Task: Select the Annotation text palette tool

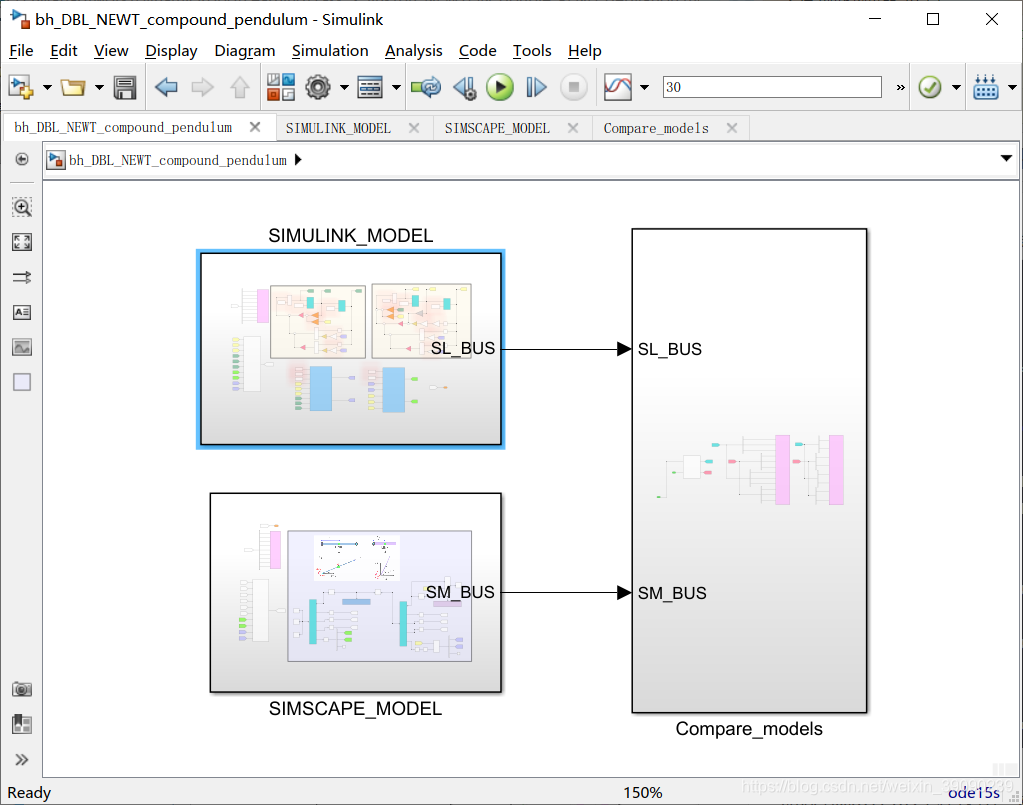Action: (x=22, y=312)
